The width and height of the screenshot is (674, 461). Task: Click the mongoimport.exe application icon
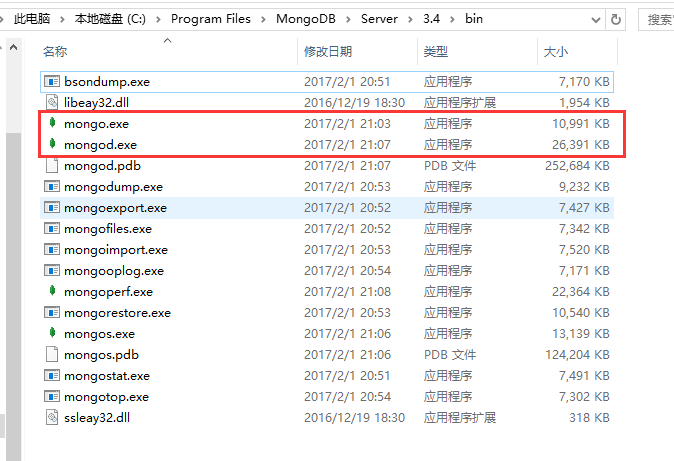click(x=52, y=249)
